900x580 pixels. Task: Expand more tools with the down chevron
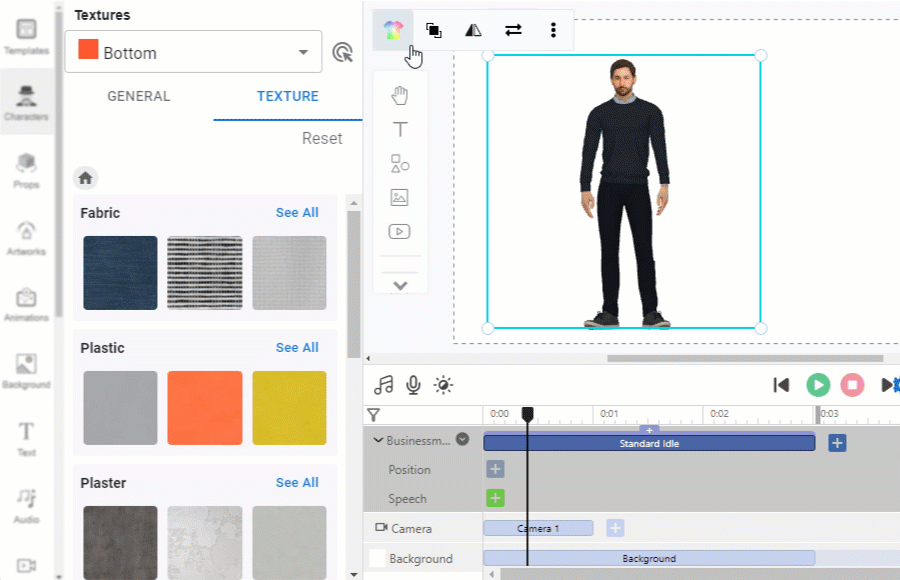click(x=400, y=285)
